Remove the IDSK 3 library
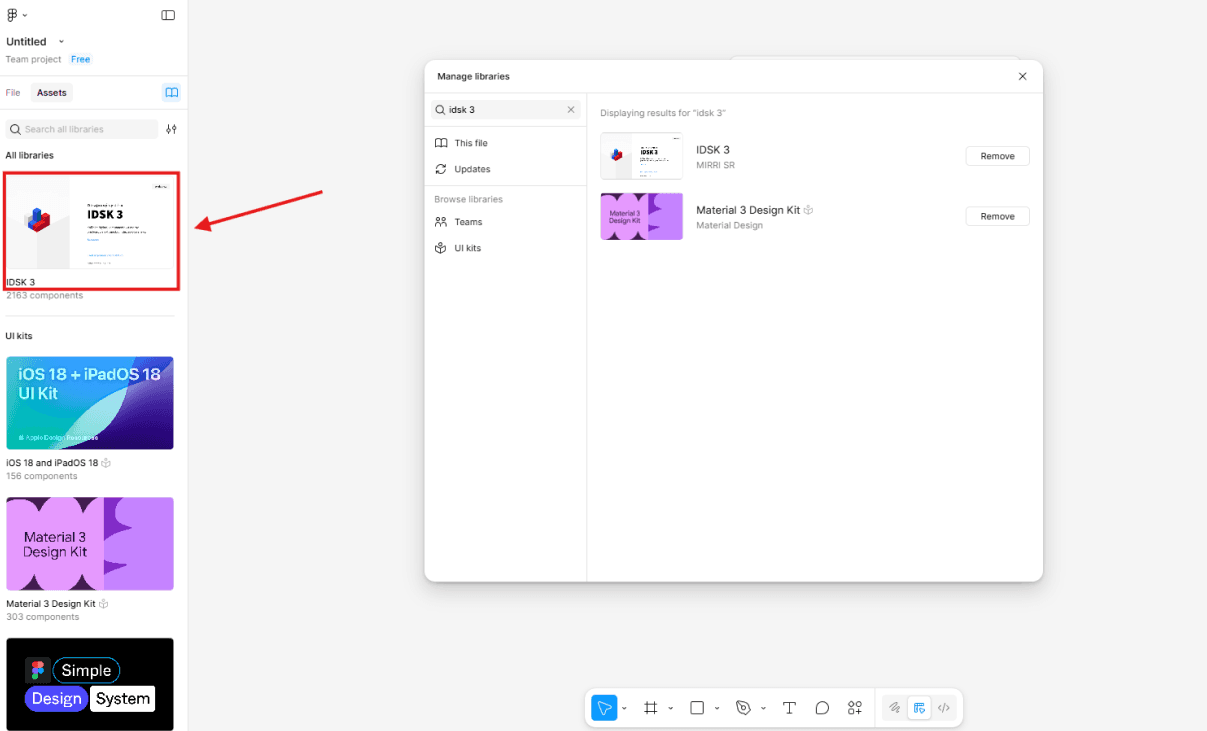 [997, 156]
